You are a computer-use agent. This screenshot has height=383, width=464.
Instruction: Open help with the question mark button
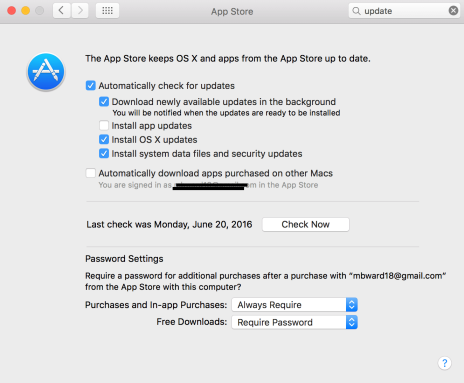[444, 363]
